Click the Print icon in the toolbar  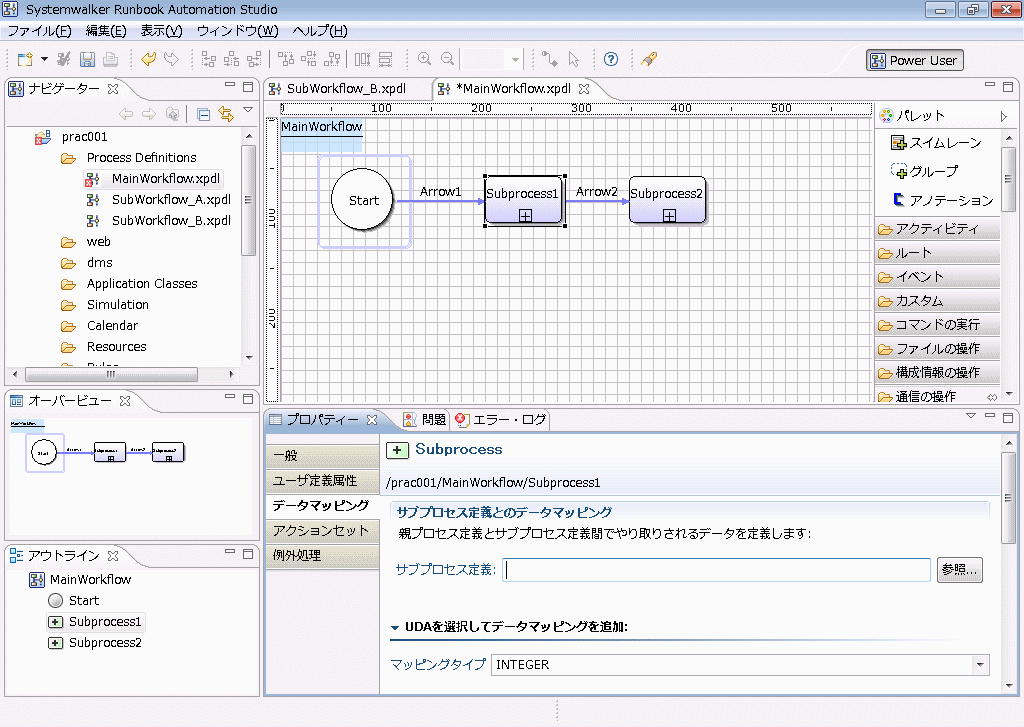111,59
